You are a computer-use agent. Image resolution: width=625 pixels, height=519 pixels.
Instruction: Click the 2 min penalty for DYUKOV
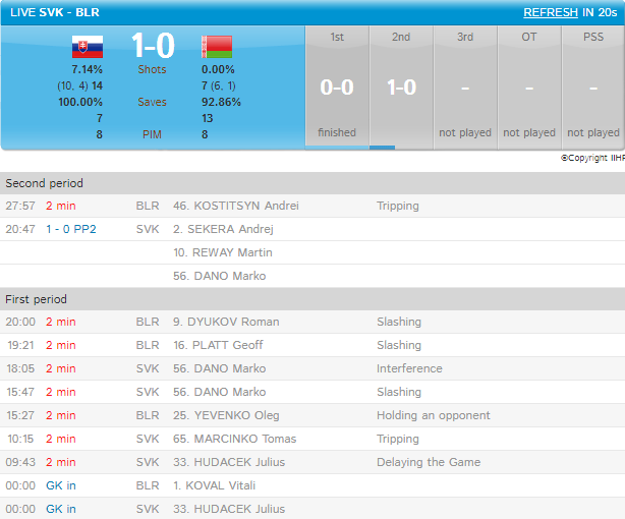pyautogui.click(x=61, y=322)
